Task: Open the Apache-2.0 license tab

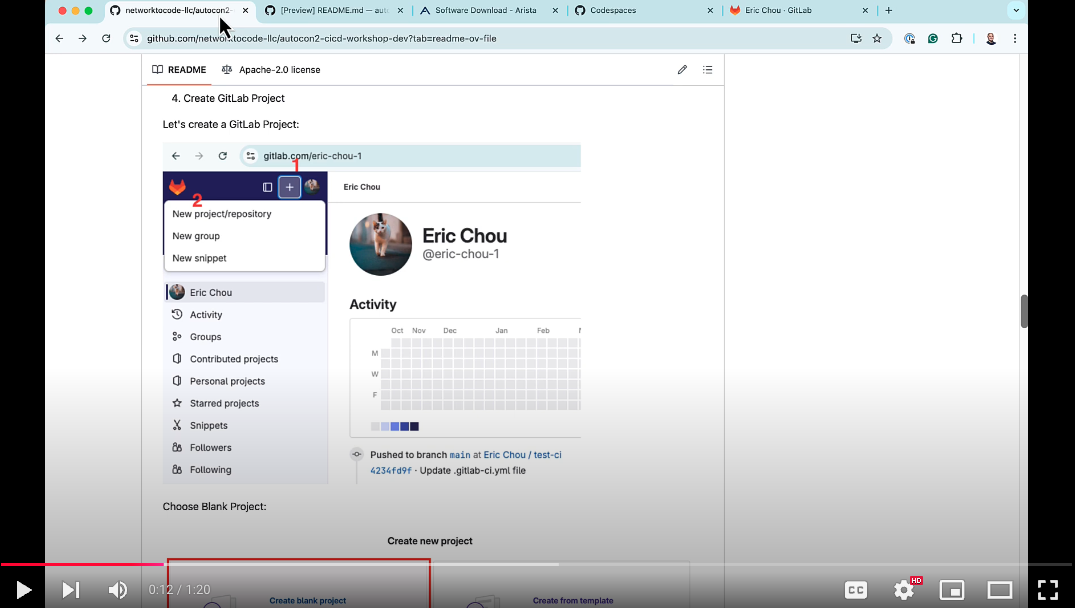Action: (x=271, y=70)
